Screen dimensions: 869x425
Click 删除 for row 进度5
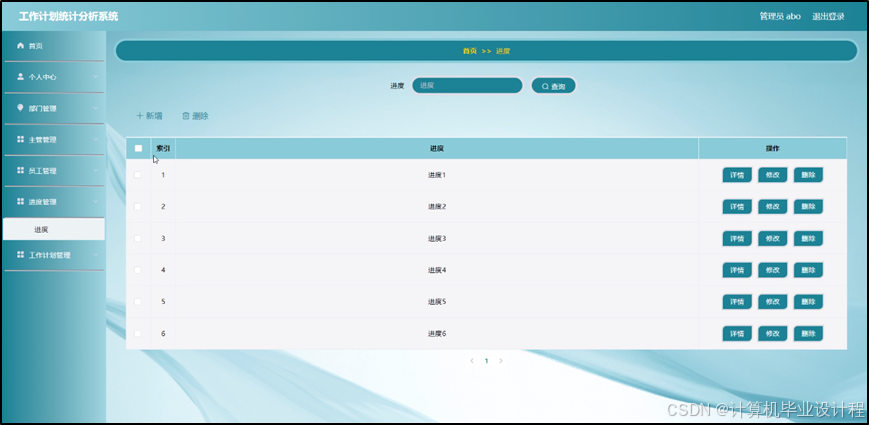808,301
